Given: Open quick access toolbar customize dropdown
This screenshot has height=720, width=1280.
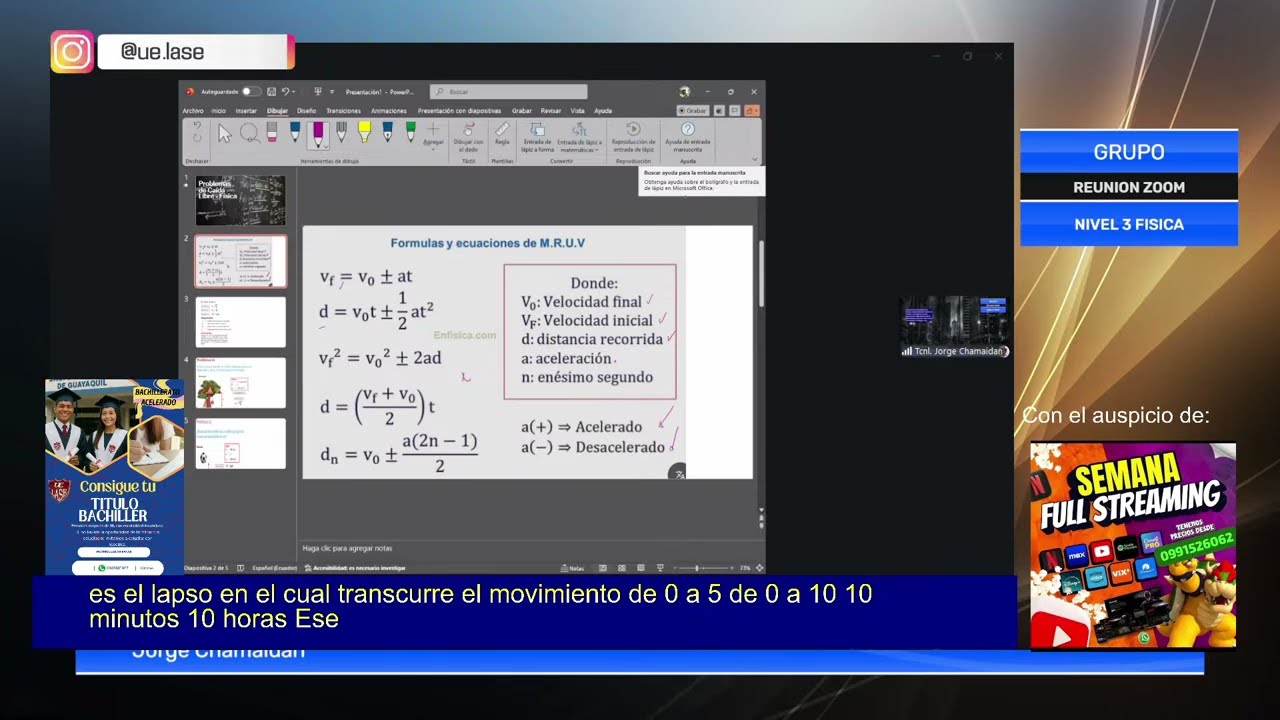Looking at the screenshot, I should tap(333, 91).
